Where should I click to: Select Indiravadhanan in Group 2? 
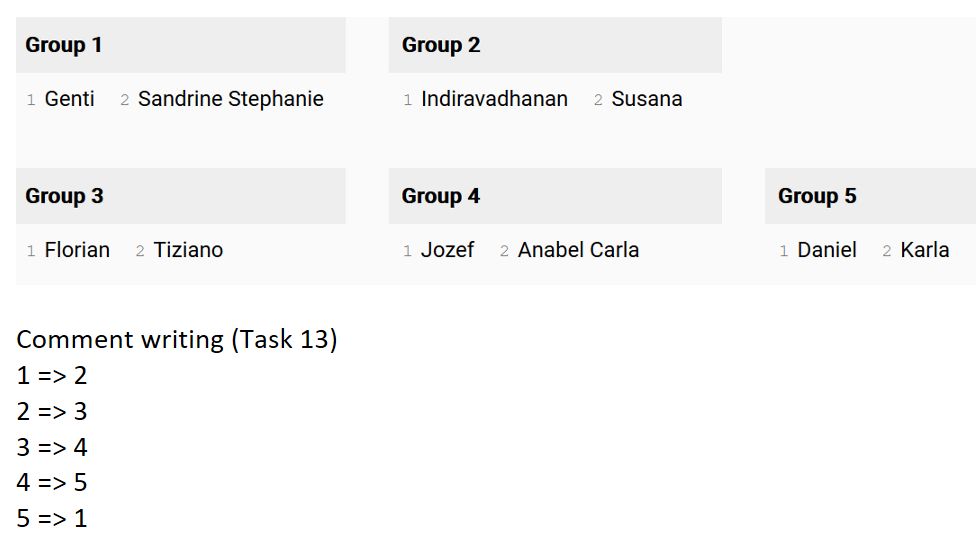pyautogui.click(x=494, y=99)
